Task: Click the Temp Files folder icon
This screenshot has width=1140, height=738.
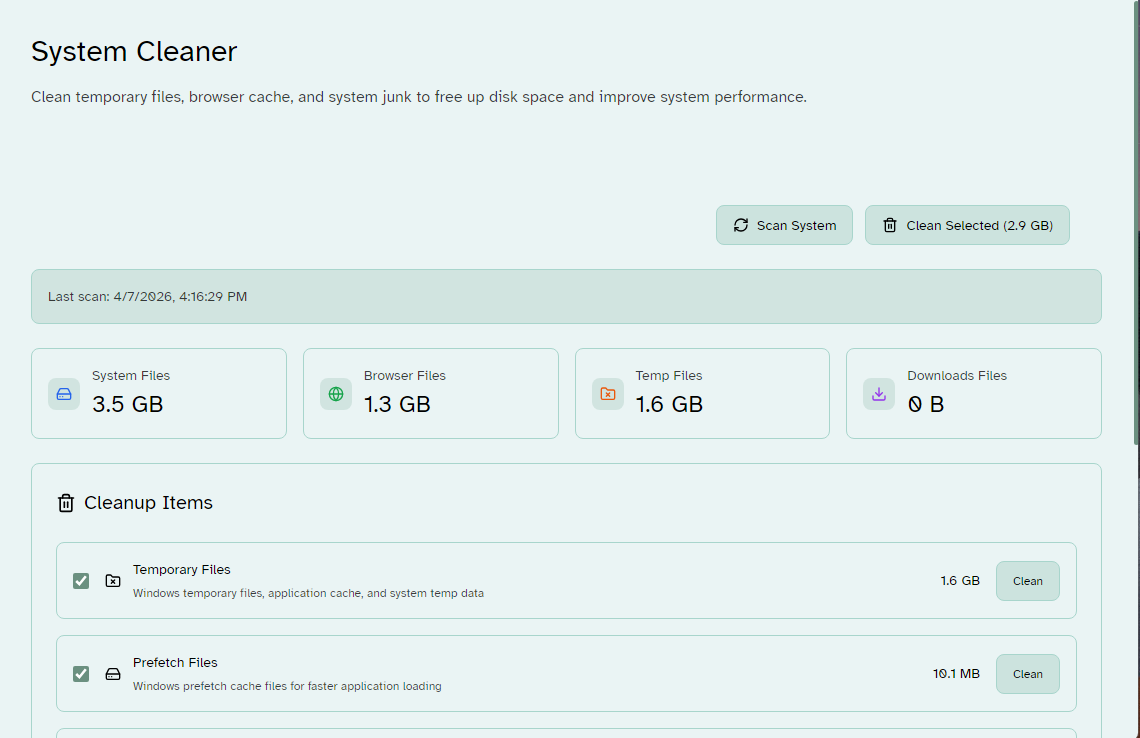Action: (608, 394)
